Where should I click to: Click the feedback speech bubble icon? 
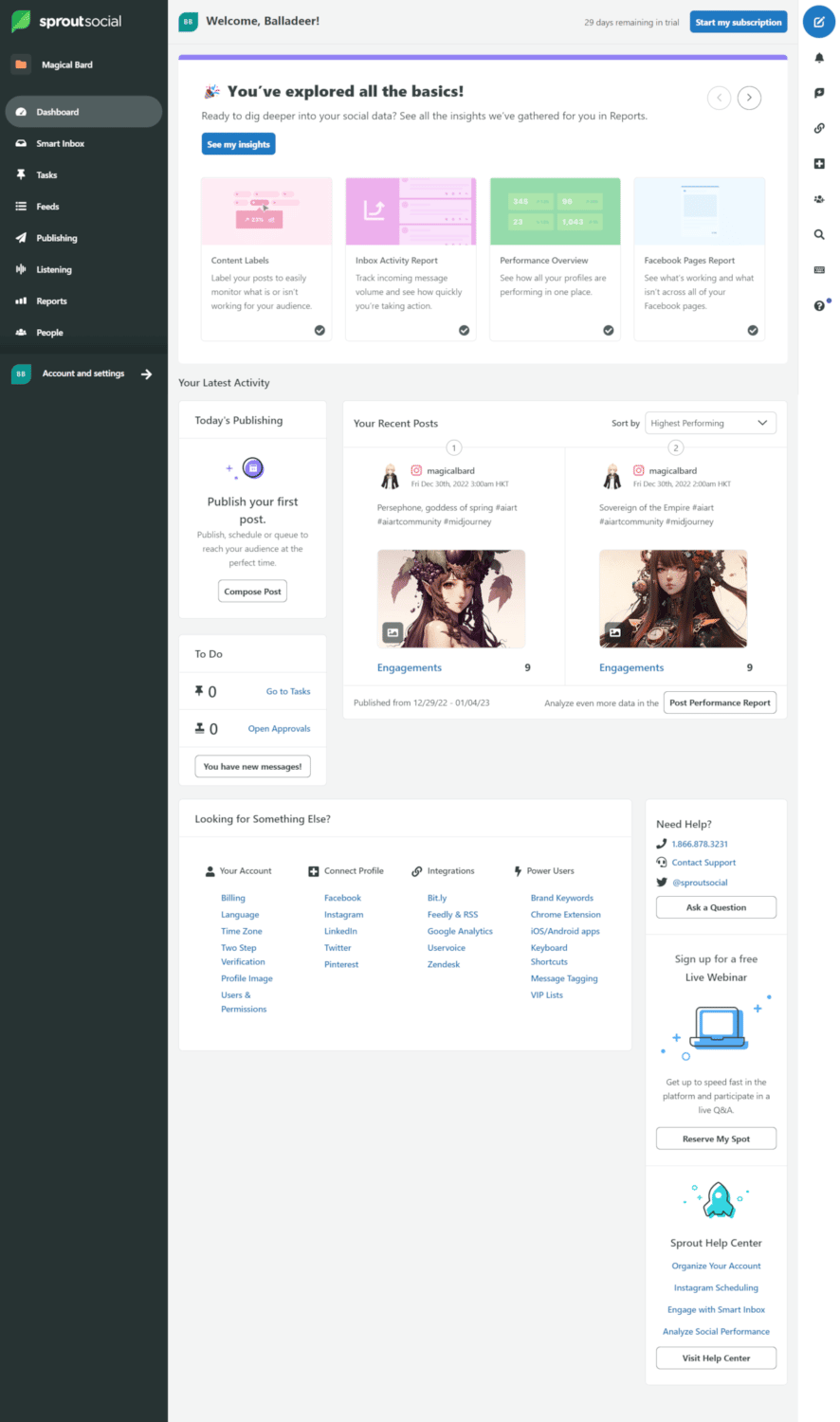click(x=819, y=93)
